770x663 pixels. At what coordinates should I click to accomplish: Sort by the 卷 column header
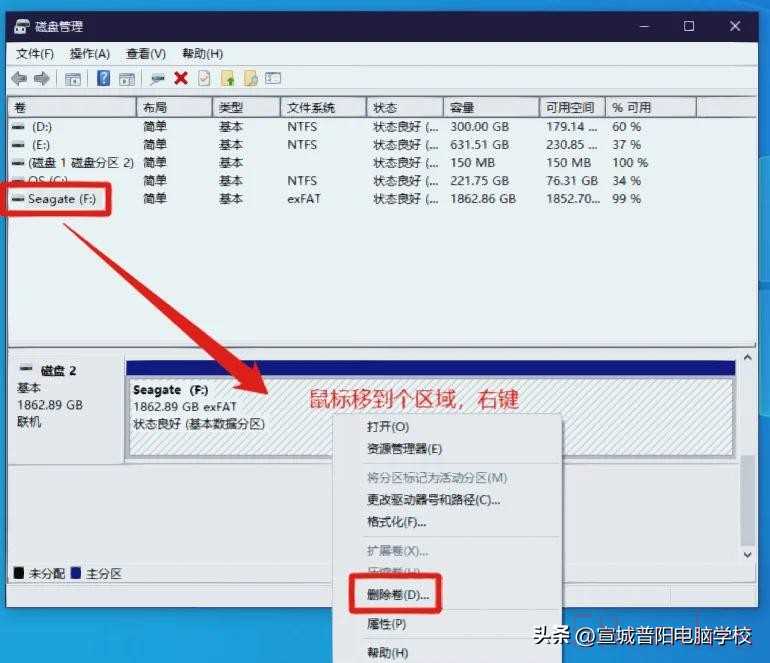[x=72, y=108]
